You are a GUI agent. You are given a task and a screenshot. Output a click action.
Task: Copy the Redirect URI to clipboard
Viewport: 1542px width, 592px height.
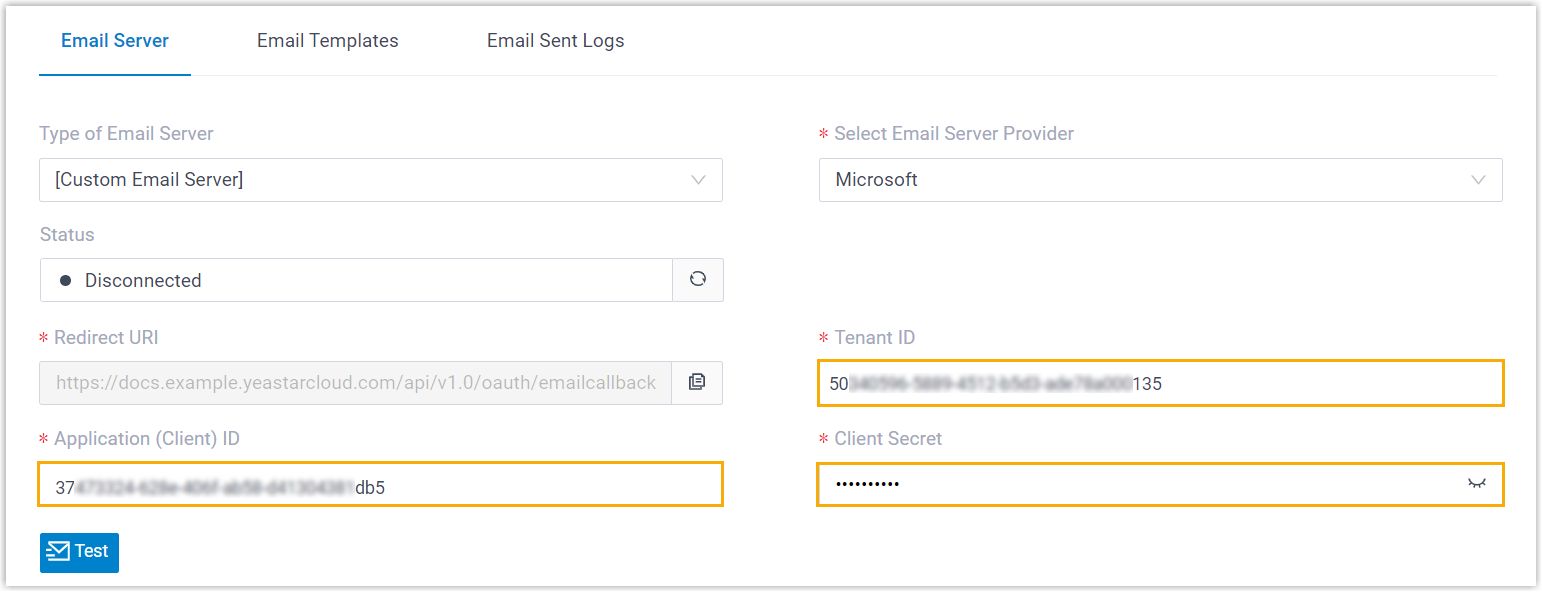[x=697, y=382]
